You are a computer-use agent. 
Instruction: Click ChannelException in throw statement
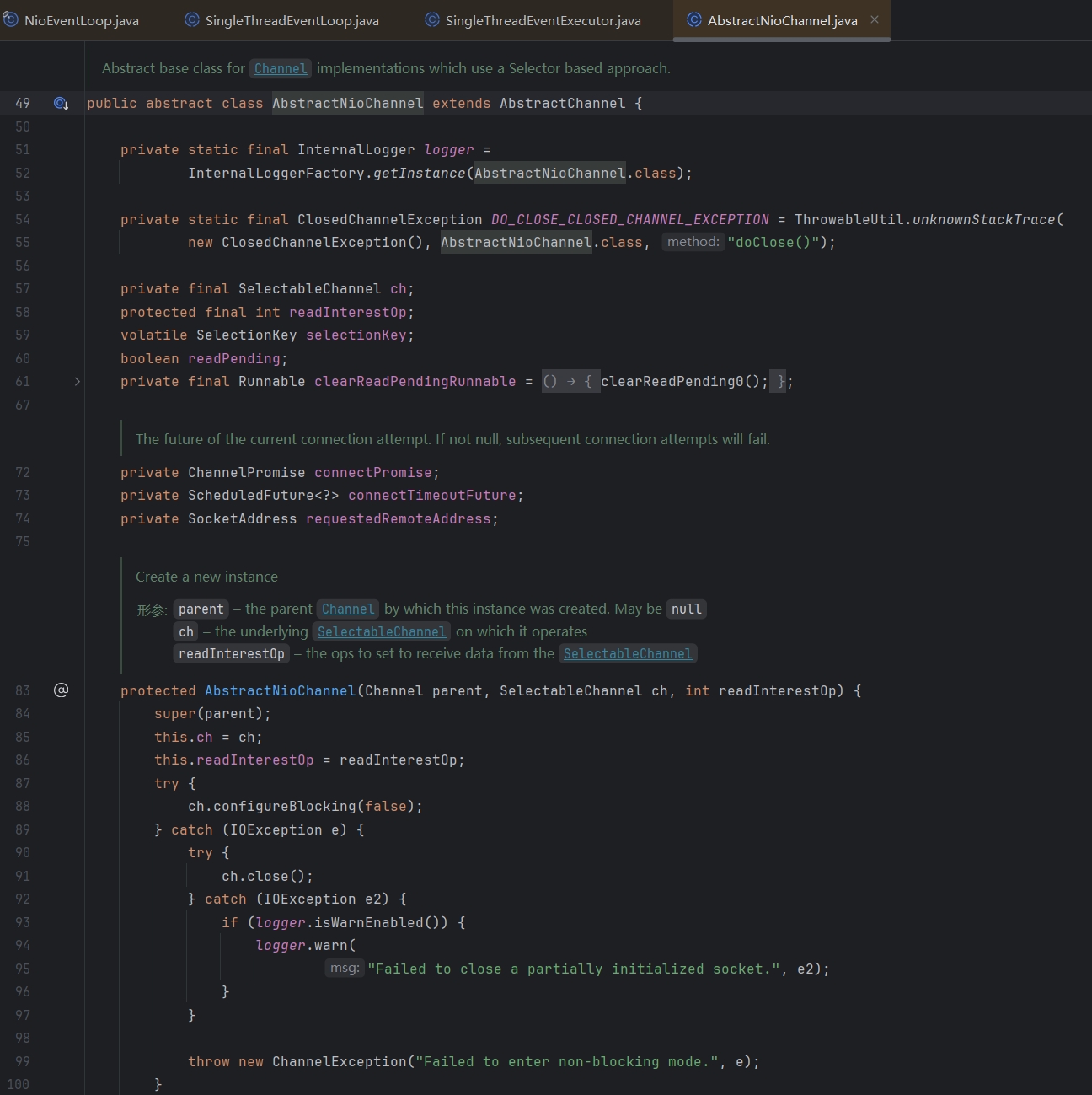(340, 1061)
